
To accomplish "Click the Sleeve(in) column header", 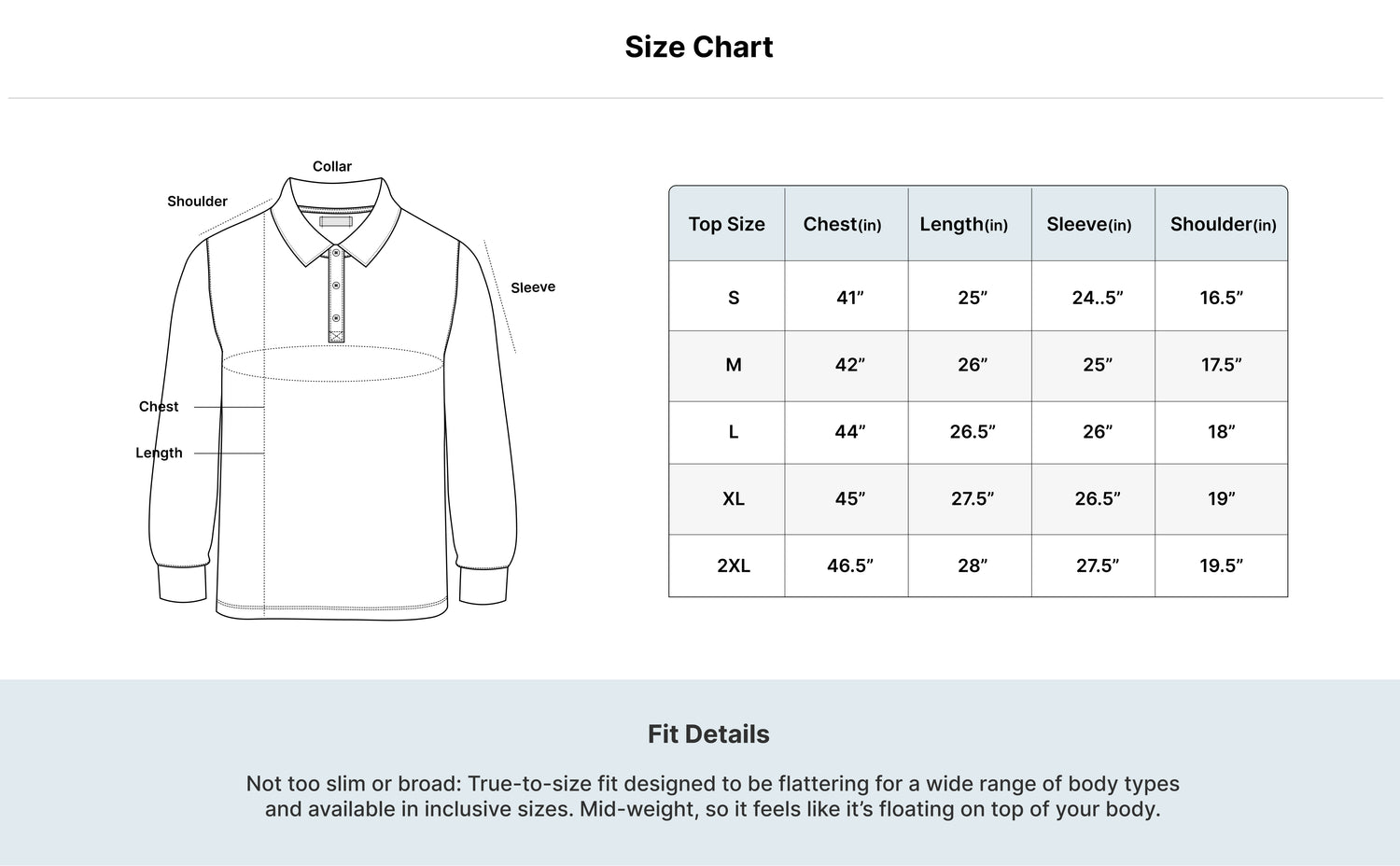I will pyautogui.click(x=1089, y=224).
